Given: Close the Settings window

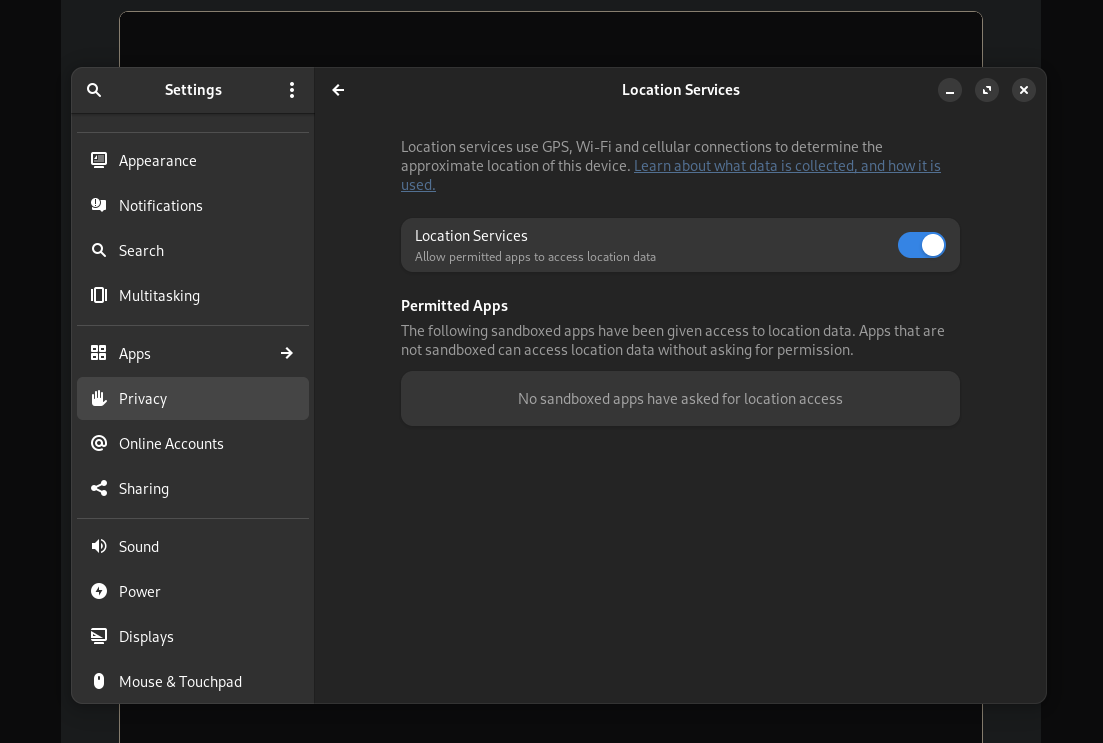Looking at the screenshot, I should 1024,90.
